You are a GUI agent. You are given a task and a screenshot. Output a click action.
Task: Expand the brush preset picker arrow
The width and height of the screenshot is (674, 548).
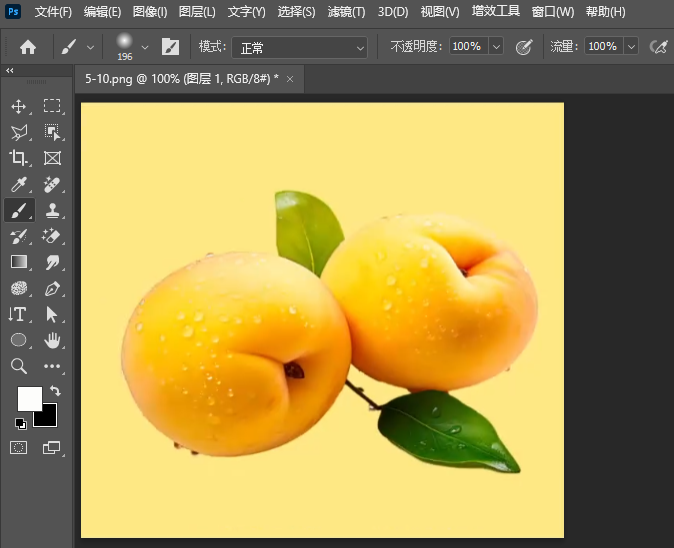tap(145, 47)
